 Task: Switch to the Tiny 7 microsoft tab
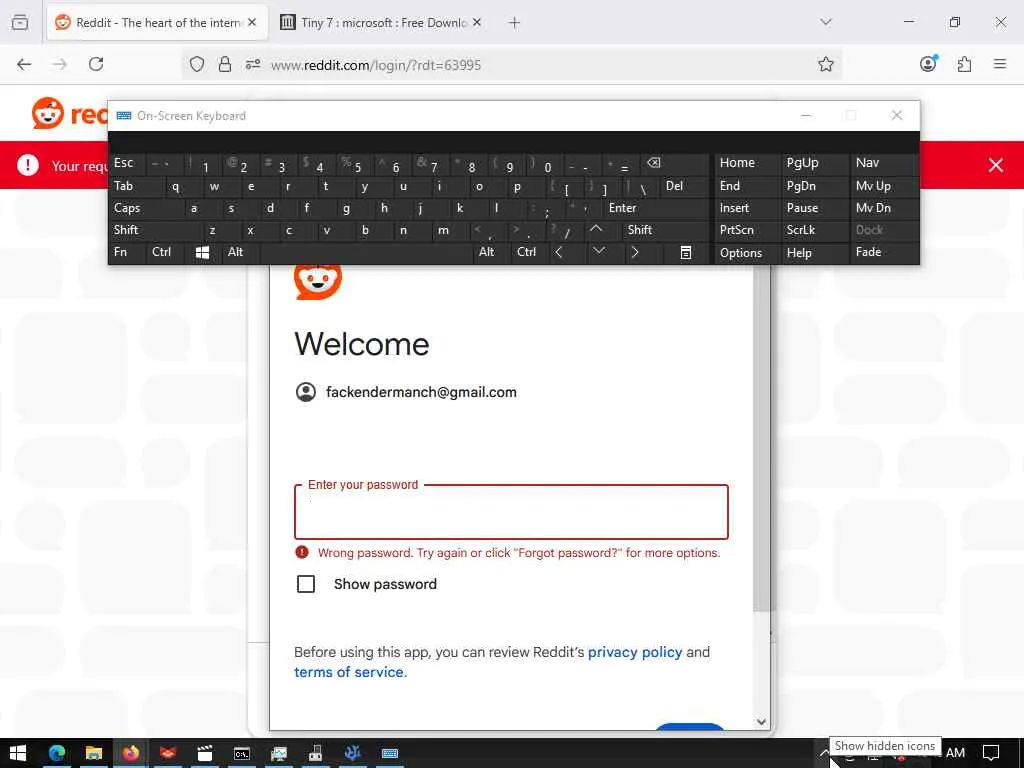tap(382, 23)
